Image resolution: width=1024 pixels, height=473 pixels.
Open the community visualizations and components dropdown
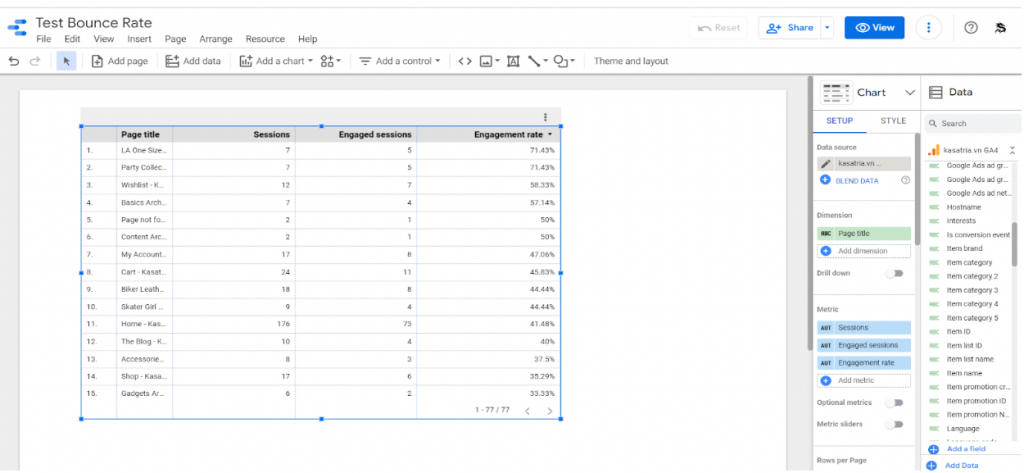point(331,61)
